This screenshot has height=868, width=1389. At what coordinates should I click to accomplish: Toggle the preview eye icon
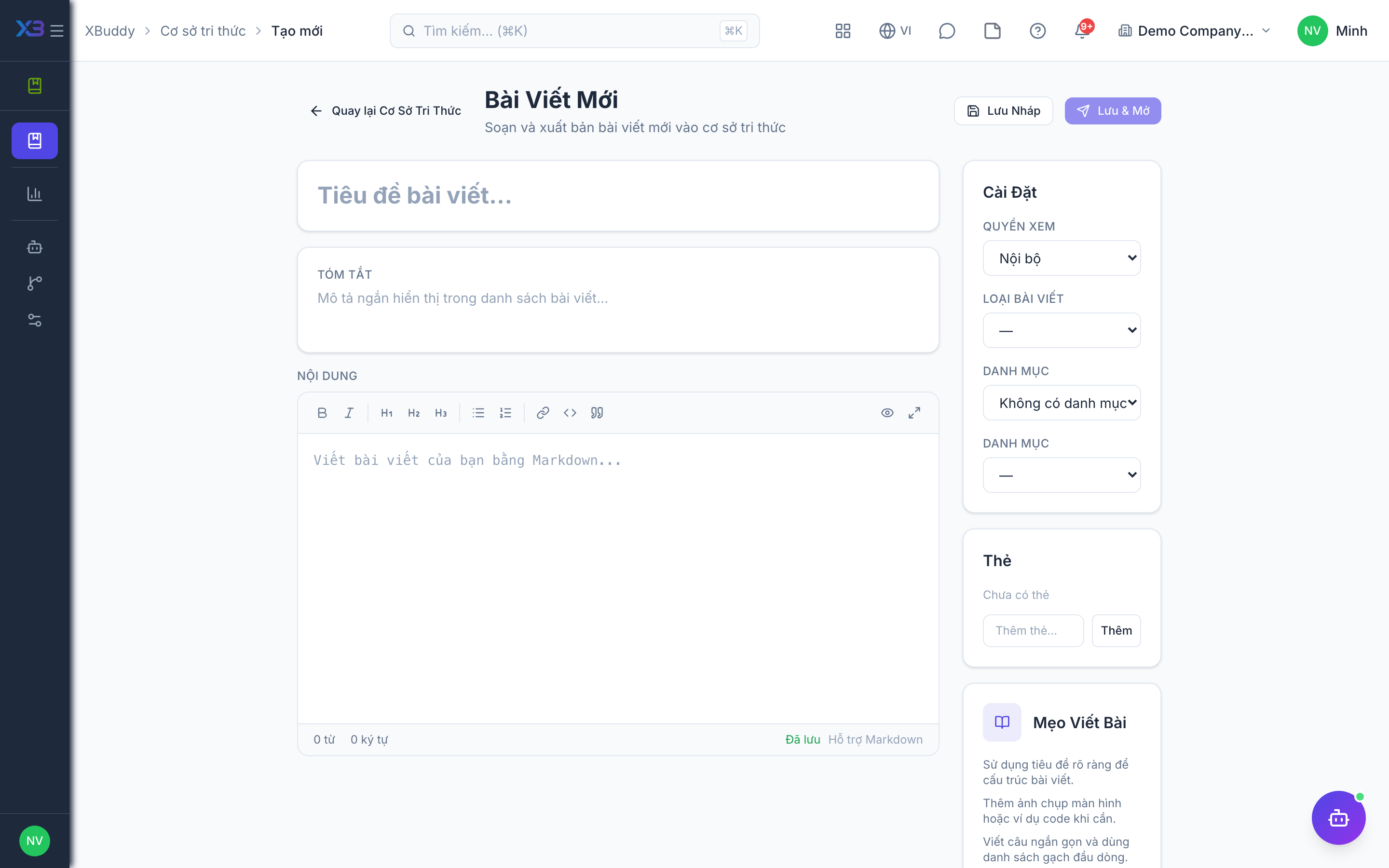887,413
